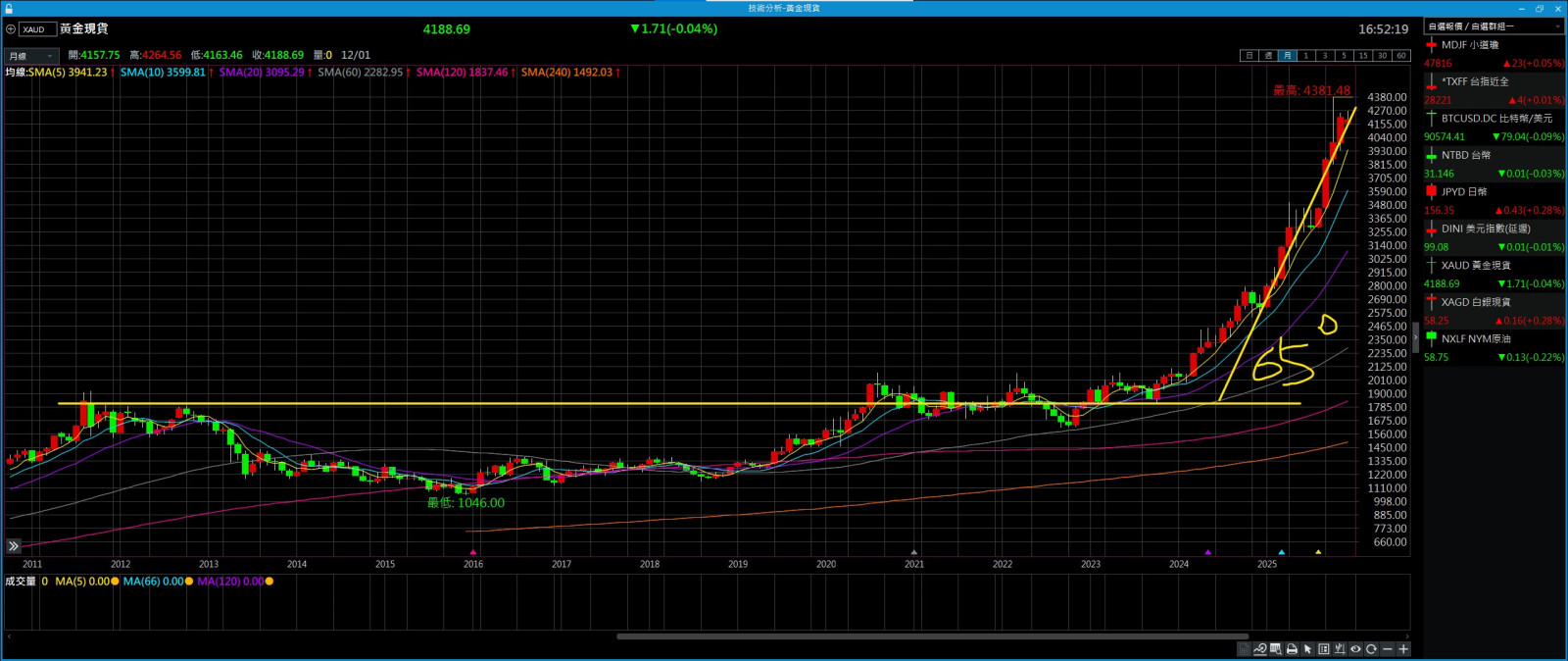Screen dimensions: 1568x661
Task: Select BTCUSD.DC 比特幣/美元 in the watchlist
Action: click(x=1493, y=119)
